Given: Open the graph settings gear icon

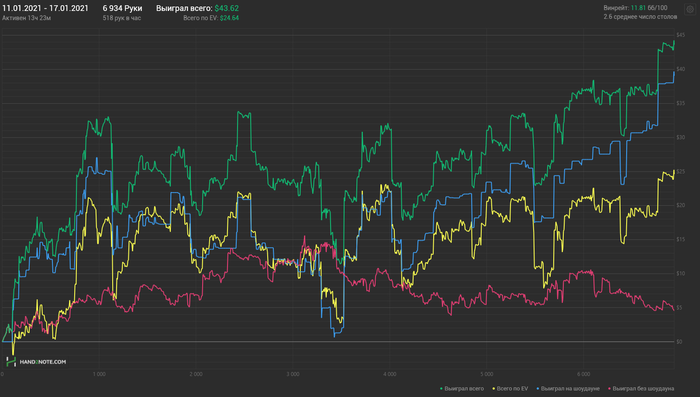Looking at the screenshot, I should [x=690, y=9].
